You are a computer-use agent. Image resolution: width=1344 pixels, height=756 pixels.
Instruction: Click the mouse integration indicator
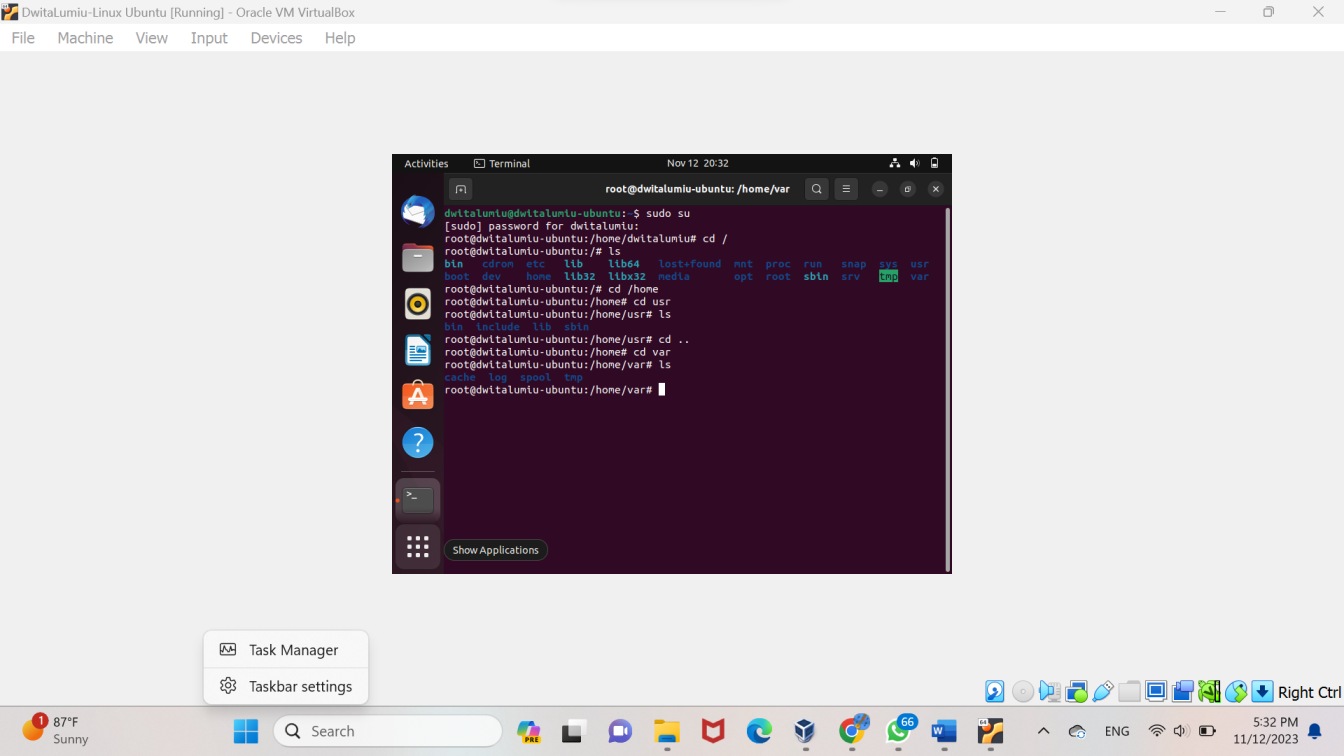click(x=1236, y=691)
